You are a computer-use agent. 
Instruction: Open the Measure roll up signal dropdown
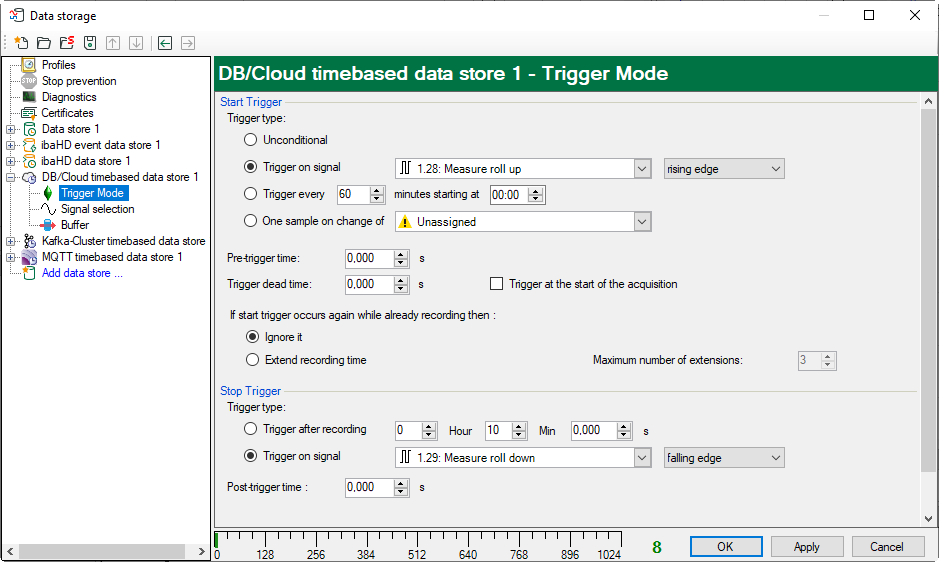click(x=642, y=169)
